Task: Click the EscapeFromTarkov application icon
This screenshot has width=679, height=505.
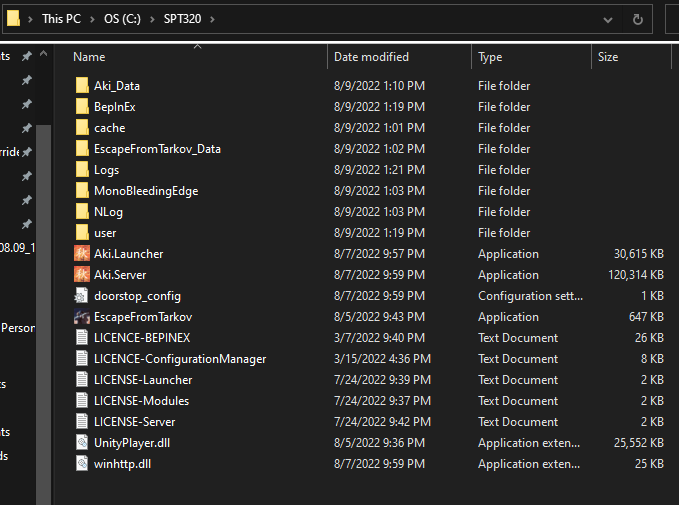Action: click(82, 317)
